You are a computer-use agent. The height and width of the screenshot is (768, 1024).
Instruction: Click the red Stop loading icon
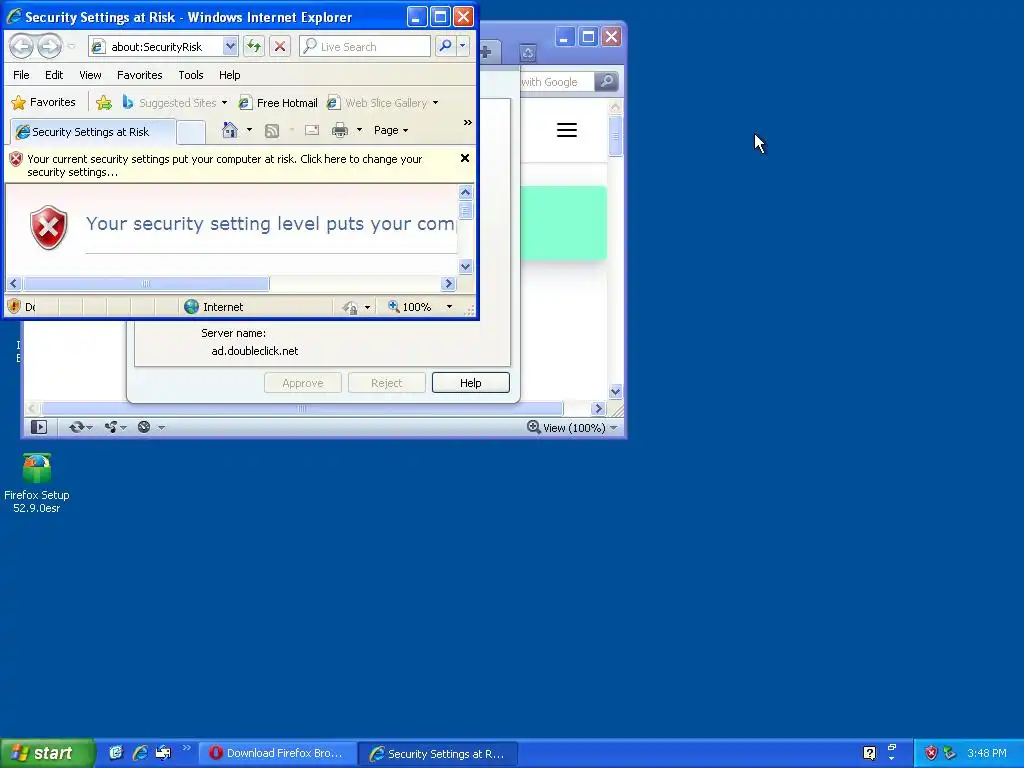[280, 46]
